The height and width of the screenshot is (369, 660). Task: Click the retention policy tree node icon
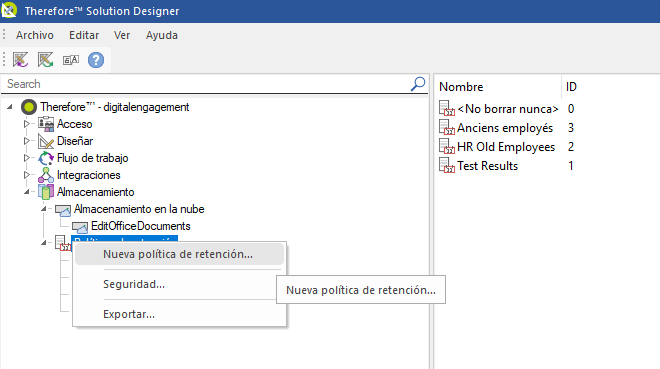(63, 243)
